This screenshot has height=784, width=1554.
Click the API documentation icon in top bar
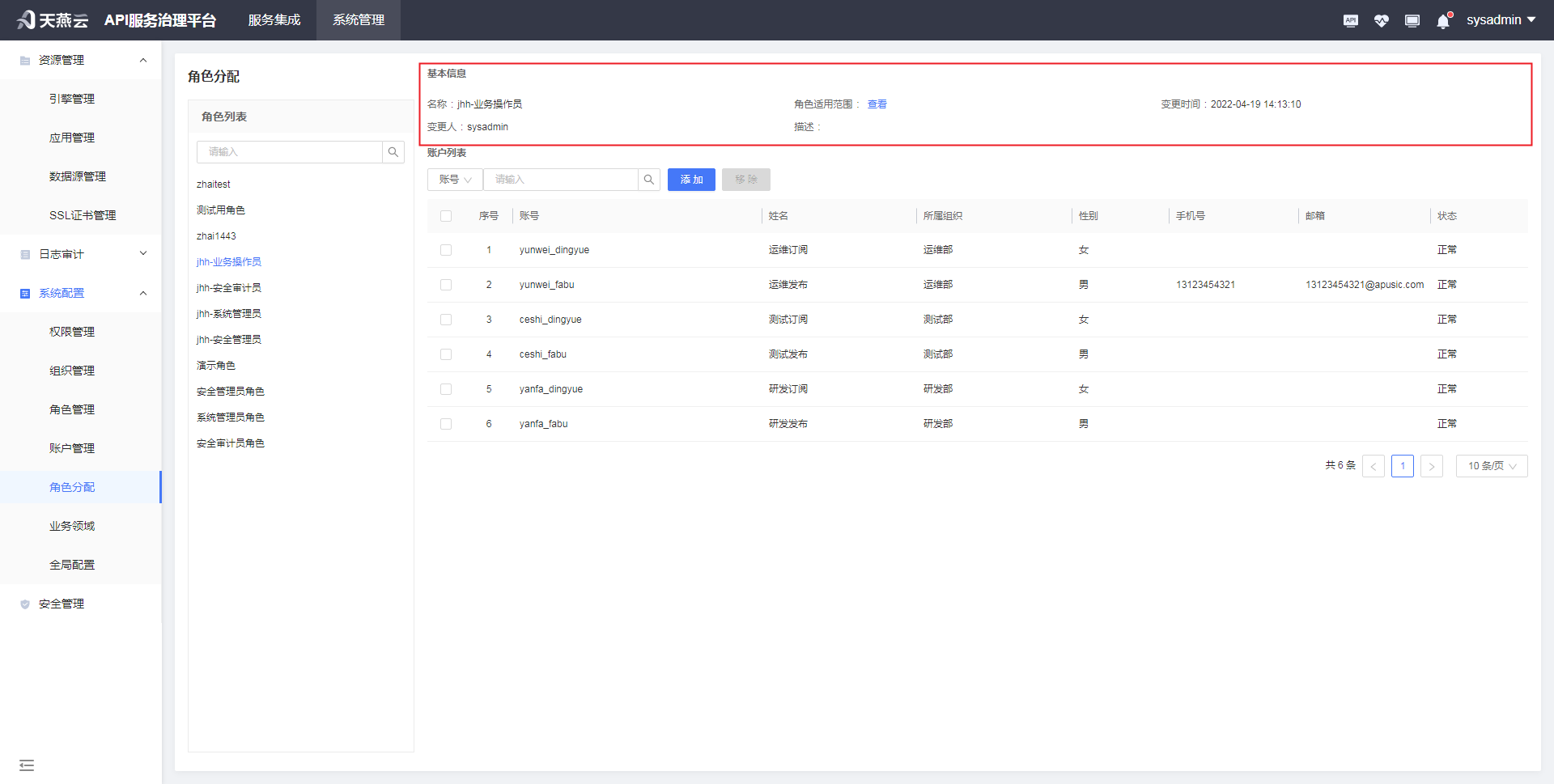pos(1350,20)
